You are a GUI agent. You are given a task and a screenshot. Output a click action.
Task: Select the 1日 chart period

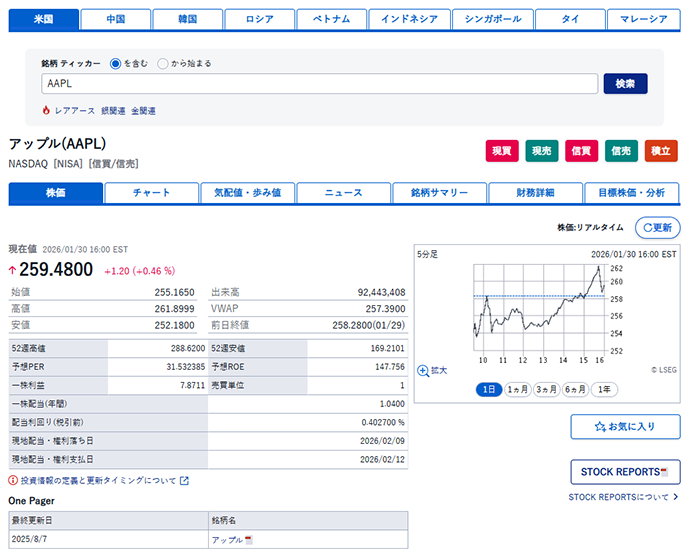coord(489,390)
